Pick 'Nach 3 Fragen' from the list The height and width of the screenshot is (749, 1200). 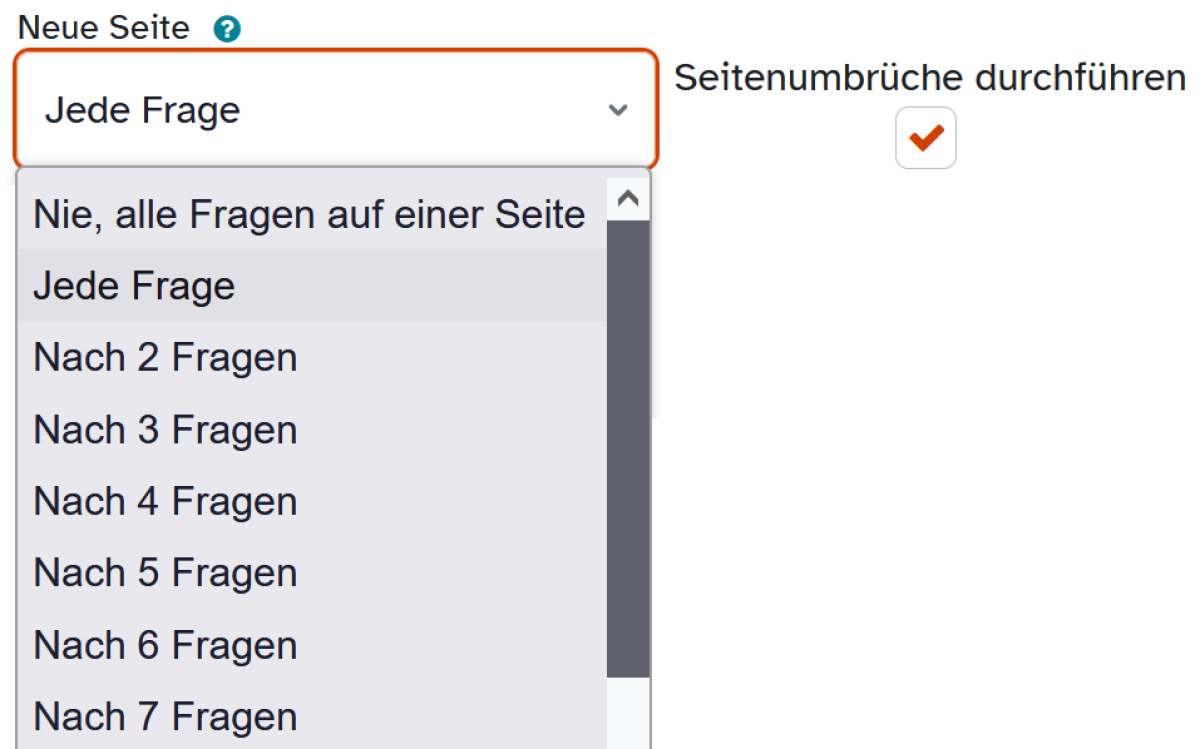coord(312,430)
